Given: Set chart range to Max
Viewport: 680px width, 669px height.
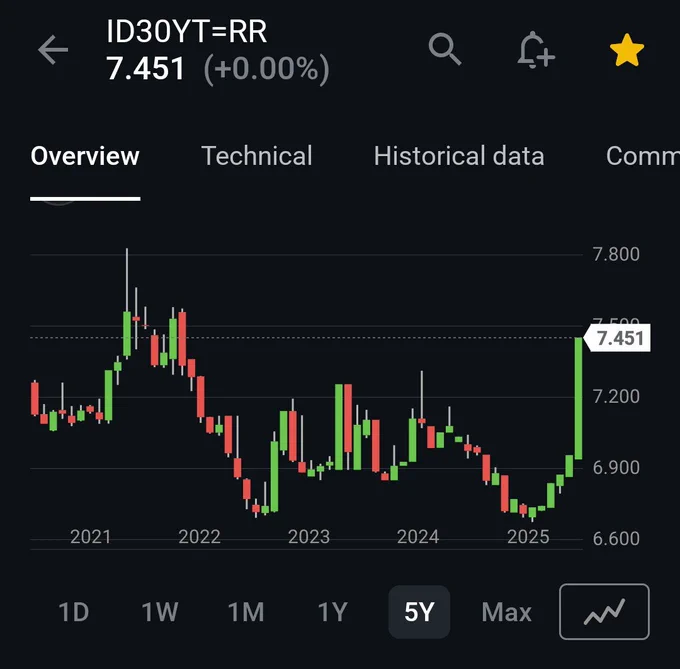Looking at the screenshot, I should point(507,612).
